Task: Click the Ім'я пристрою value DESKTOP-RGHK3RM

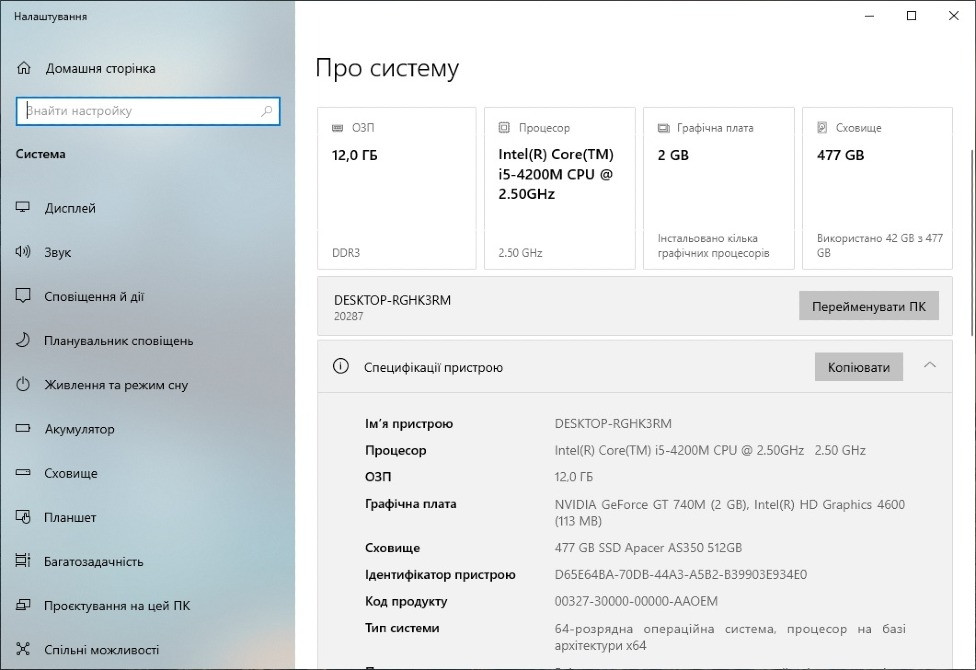Action: coord(613,423)
